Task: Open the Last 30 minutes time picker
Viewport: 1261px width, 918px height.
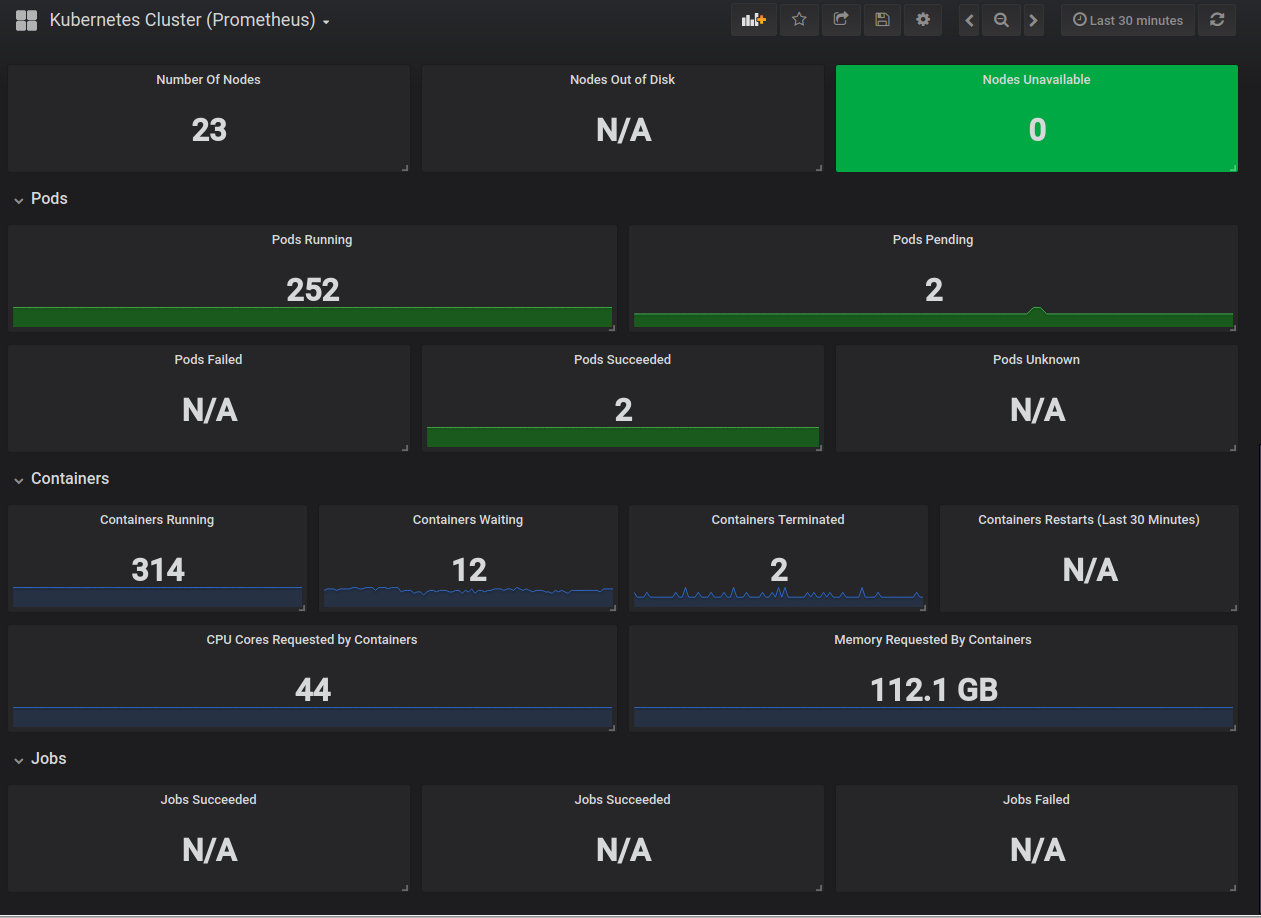Action: click(1128, 20)
